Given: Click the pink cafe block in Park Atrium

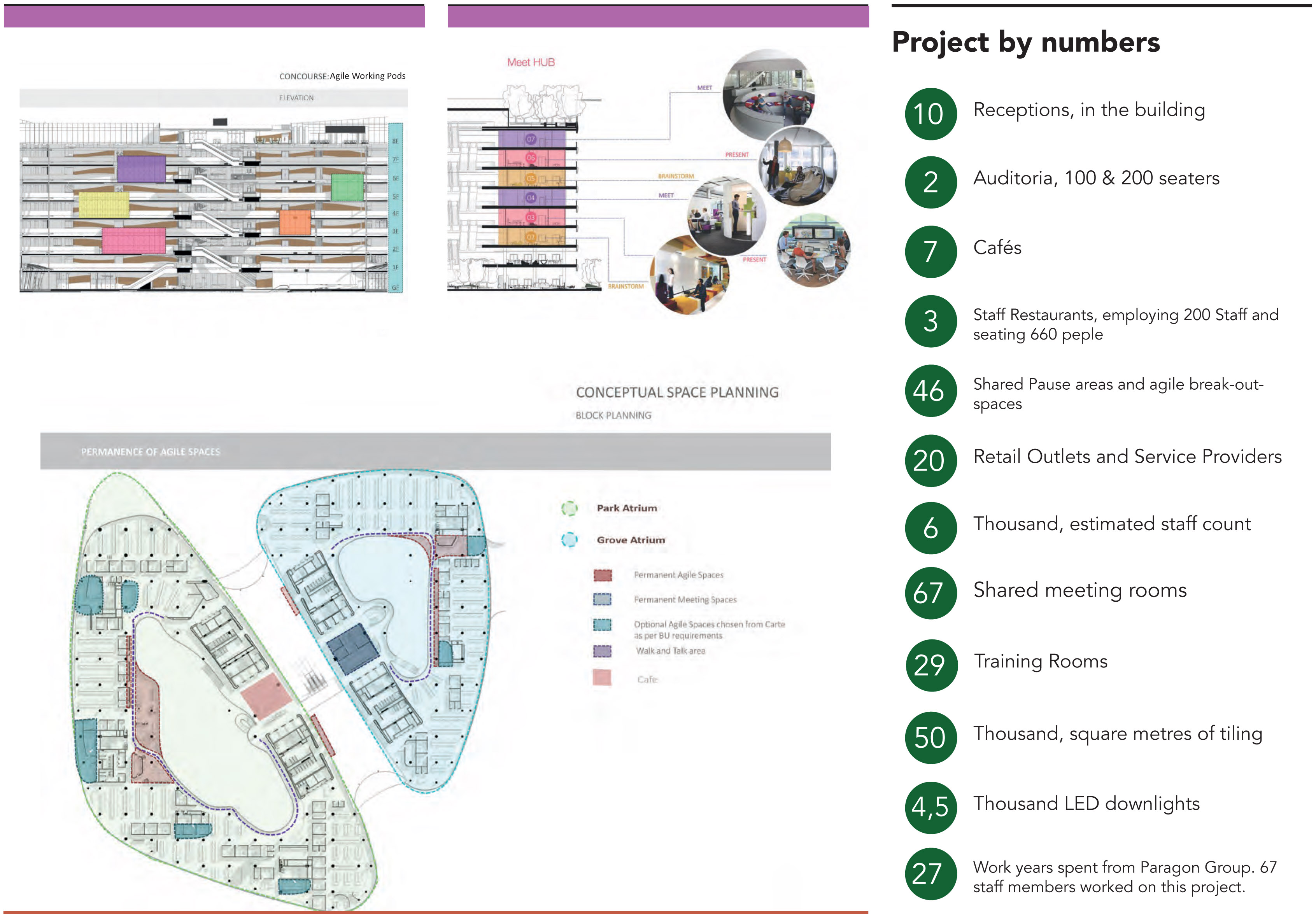Looking at the screenshot, I should coord(266,696).
